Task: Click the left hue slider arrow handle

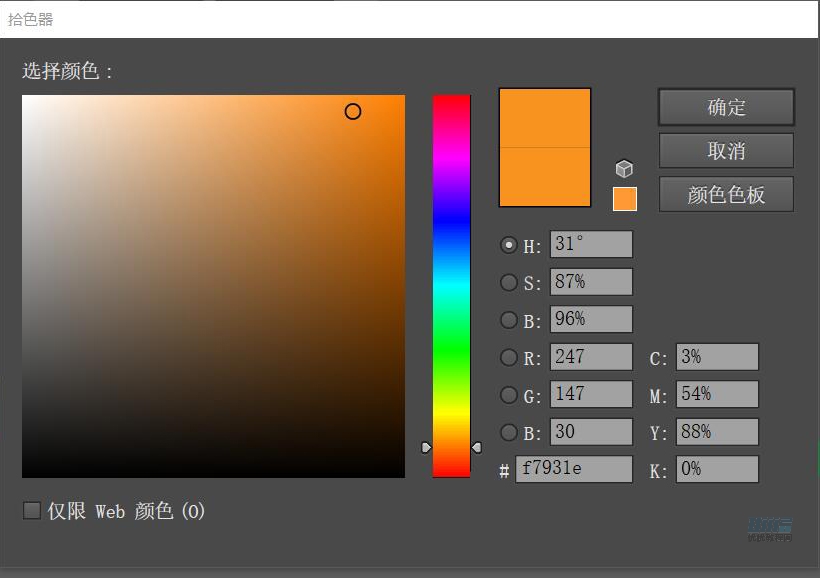Action: (426, 448)
